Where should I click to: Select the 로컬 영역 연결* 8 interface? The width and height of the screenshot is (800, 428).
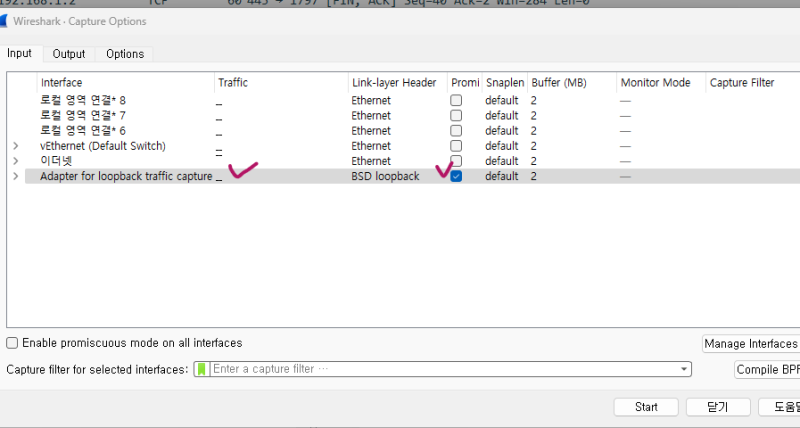[83, 100]
